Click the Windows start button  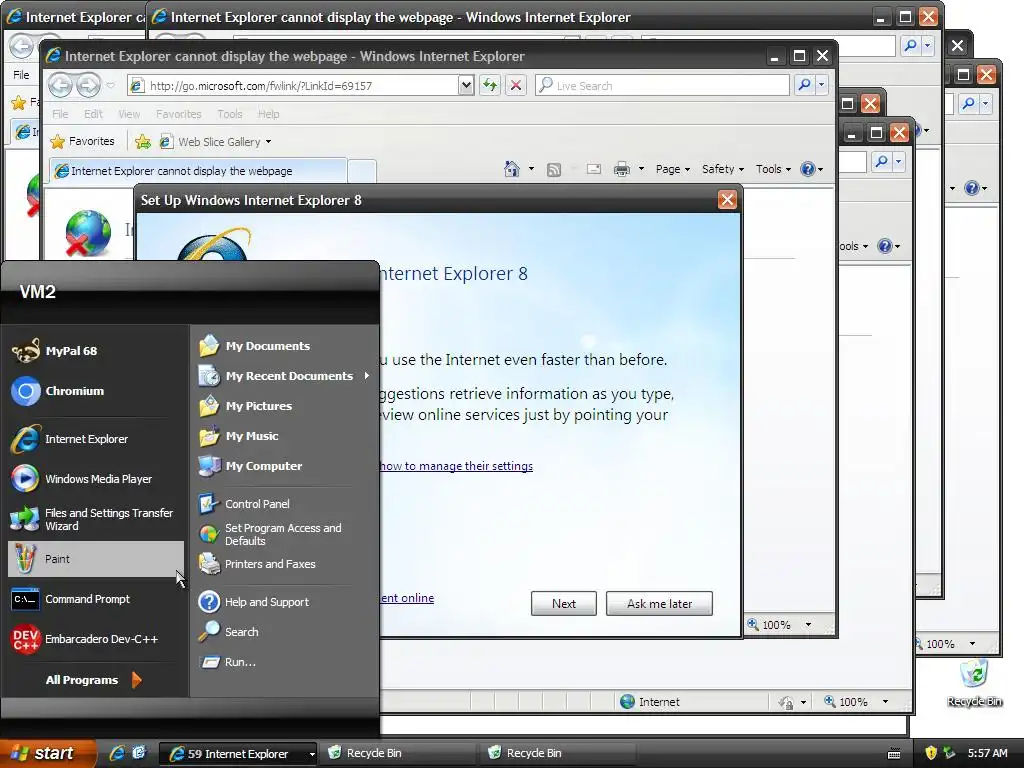click(49, 753)
